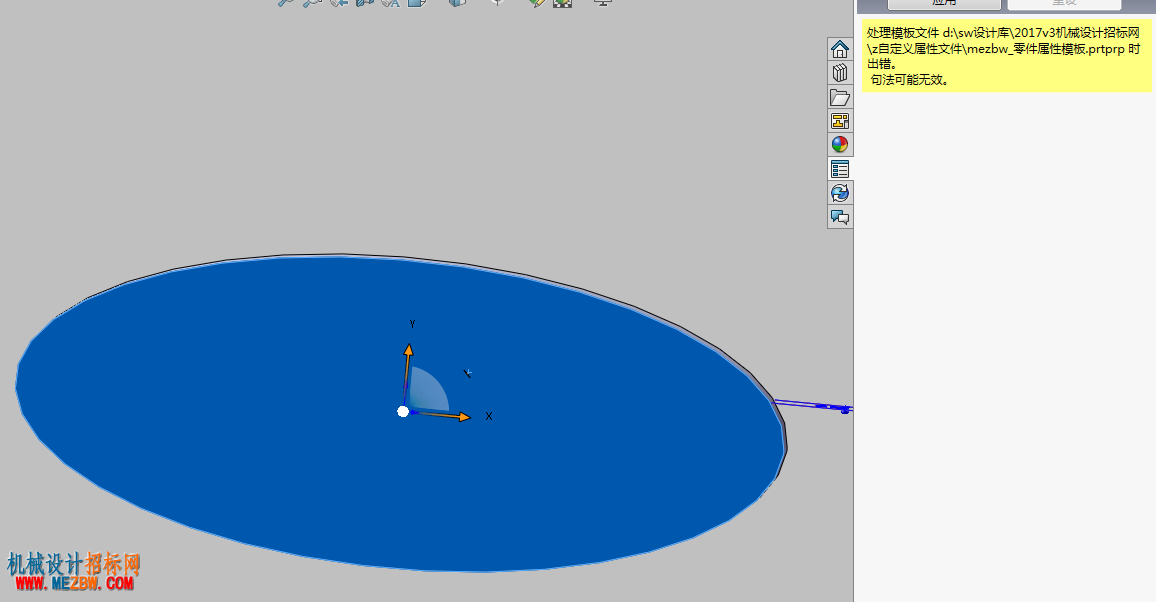The width and height of the screenshot is (1156, 602).
Task: Click the Previous View toolbar icon
Action: (339, 2)
